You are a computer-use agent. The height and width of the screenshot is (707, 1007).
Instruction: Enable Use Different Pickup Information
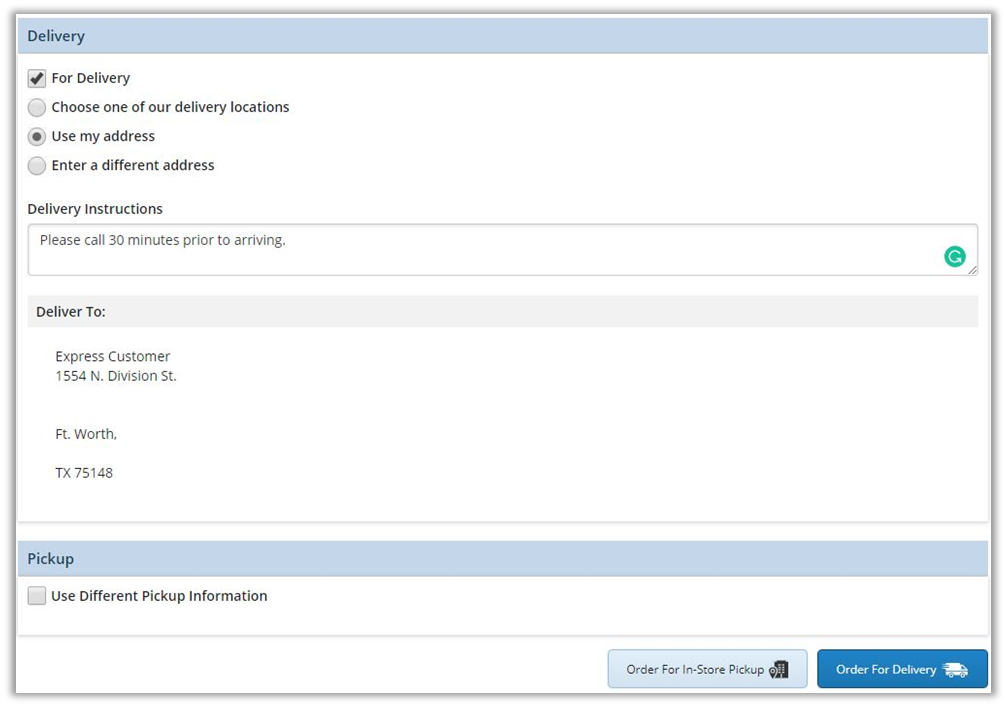click(37, 596)
